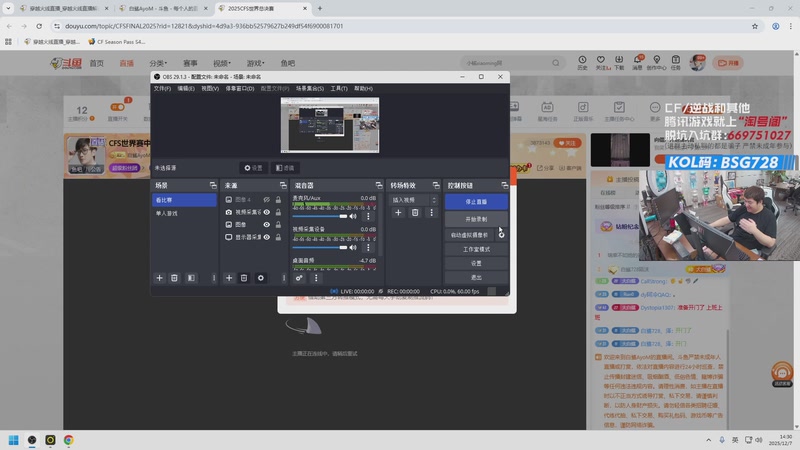Image resolution: width=800 pixels, height=450 pixels.
Task: Open Douyu 创作中心 icon in site header
Action: coord(657,62)
